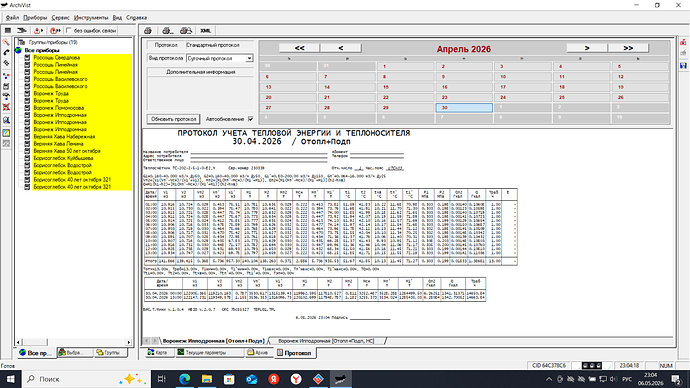Image resolution: width=690 pixels, height=388 pixels.
Task: Click the print protocol icon
Action: click(148, 30)
